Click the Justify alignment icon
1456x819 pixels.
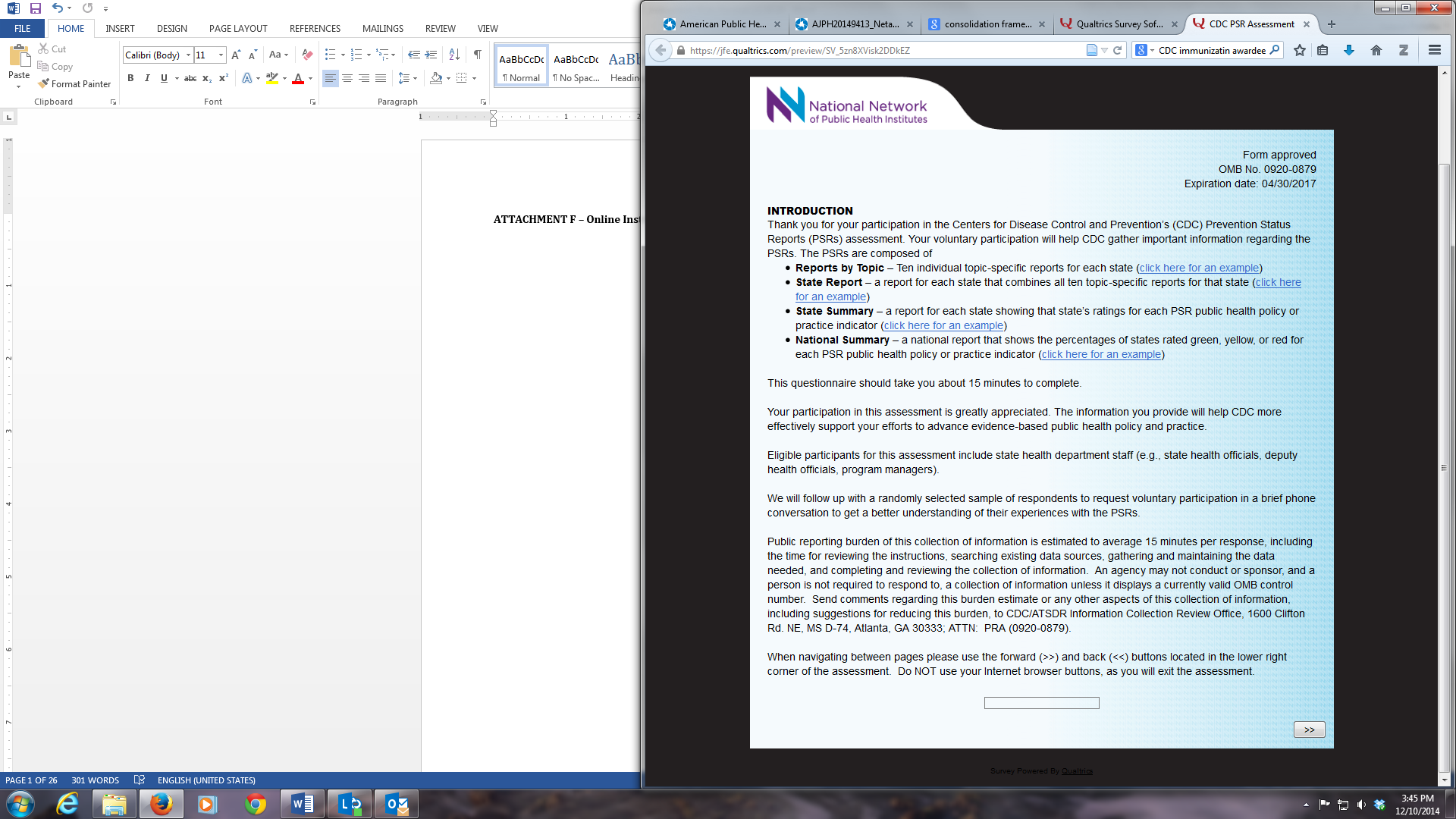(x=381, y=78)
